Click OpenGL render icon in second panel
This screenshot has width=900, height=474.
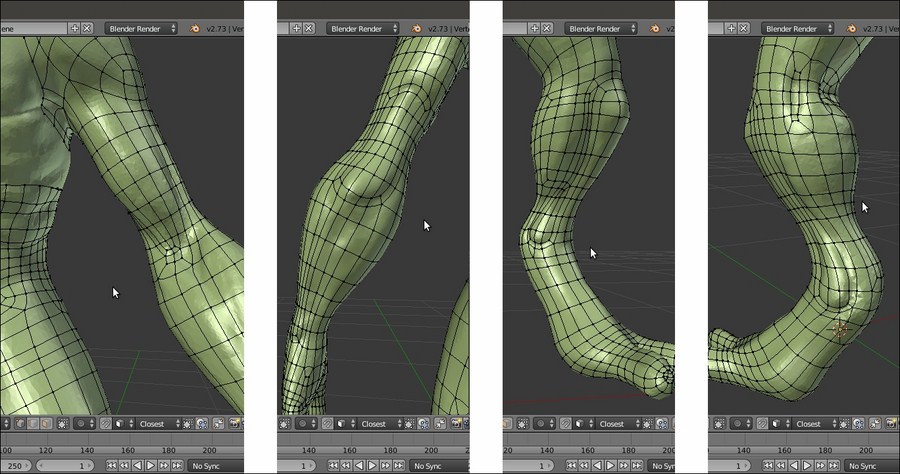456,424
